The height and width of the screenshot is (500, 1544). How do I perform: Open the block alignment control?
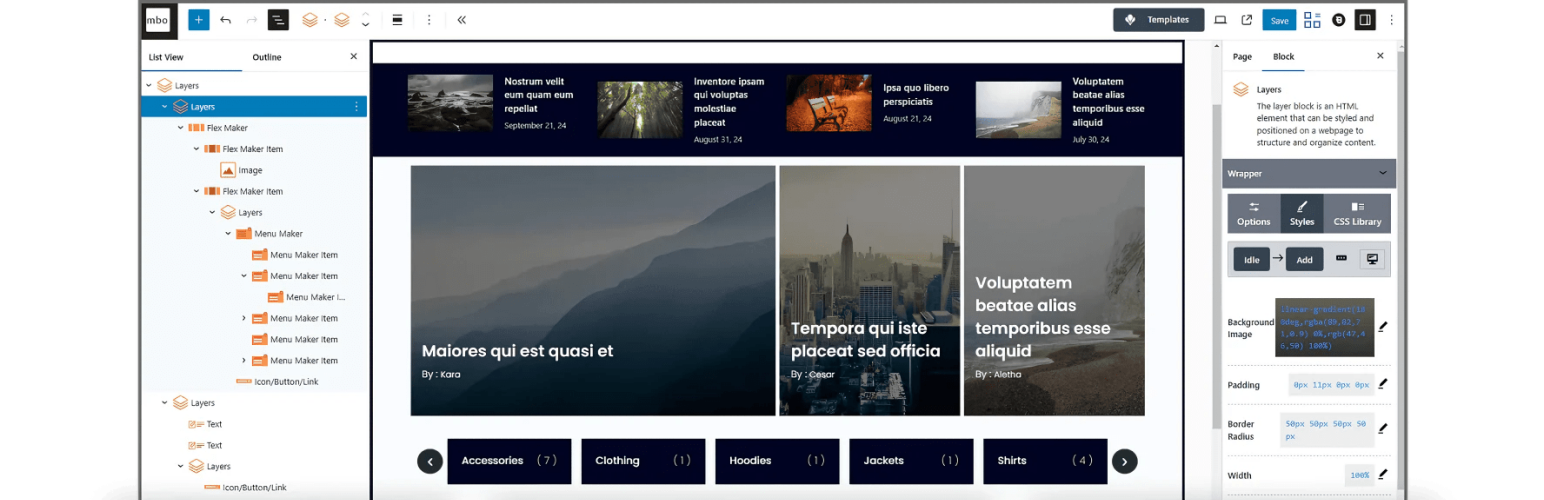pyautogui.click(x=397, y=19)
